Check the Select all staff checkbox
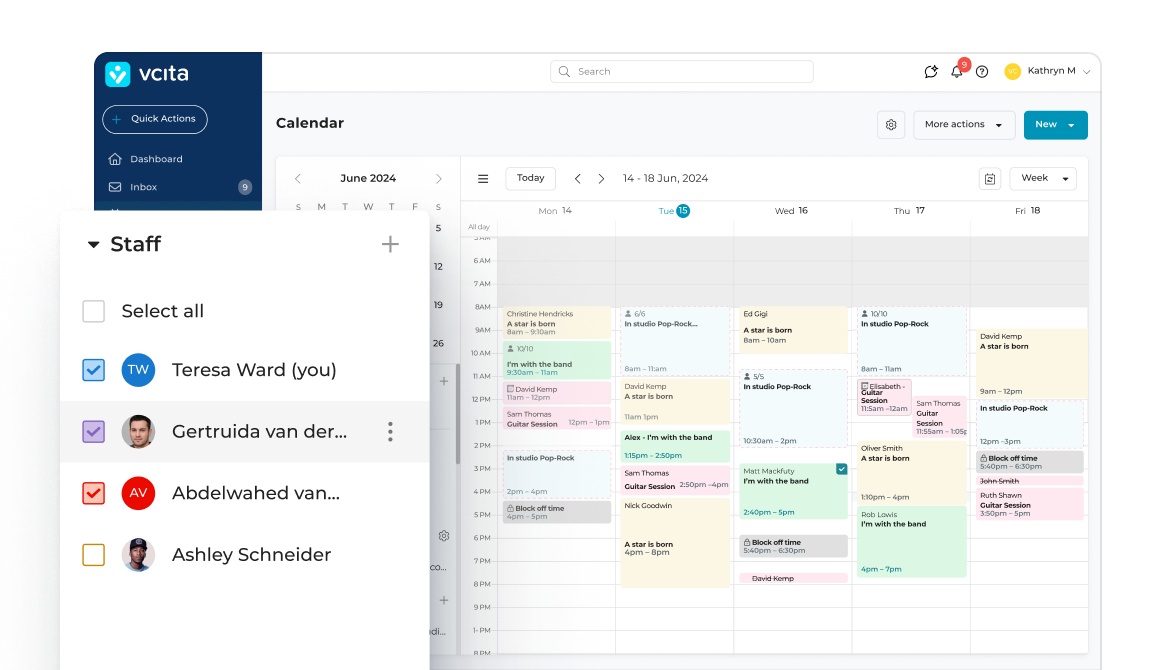The width and height of the screenshot is (1160, 670). 93,311
